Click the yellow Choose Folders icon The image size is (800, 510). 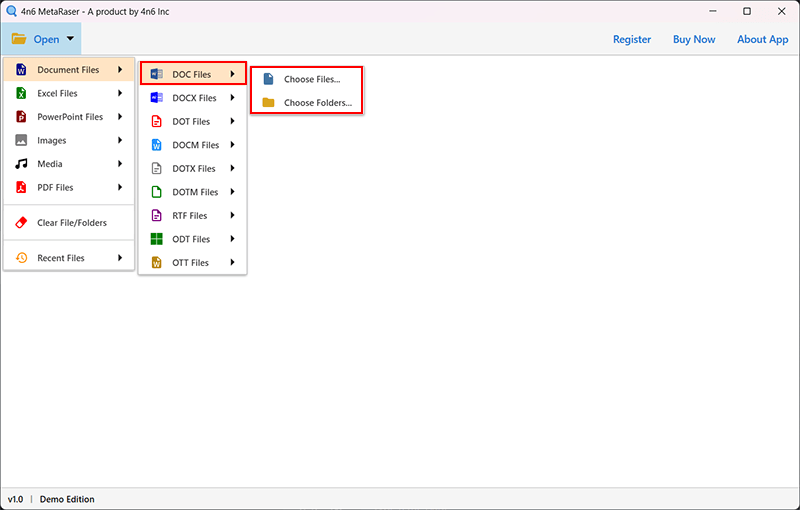[x=268, y=103]
